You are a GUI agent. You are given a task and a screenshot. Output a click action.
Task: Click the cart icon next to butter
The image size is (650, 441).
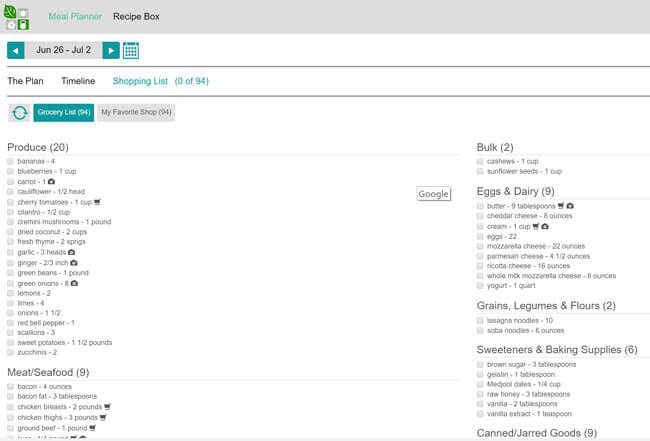(567, 205)
